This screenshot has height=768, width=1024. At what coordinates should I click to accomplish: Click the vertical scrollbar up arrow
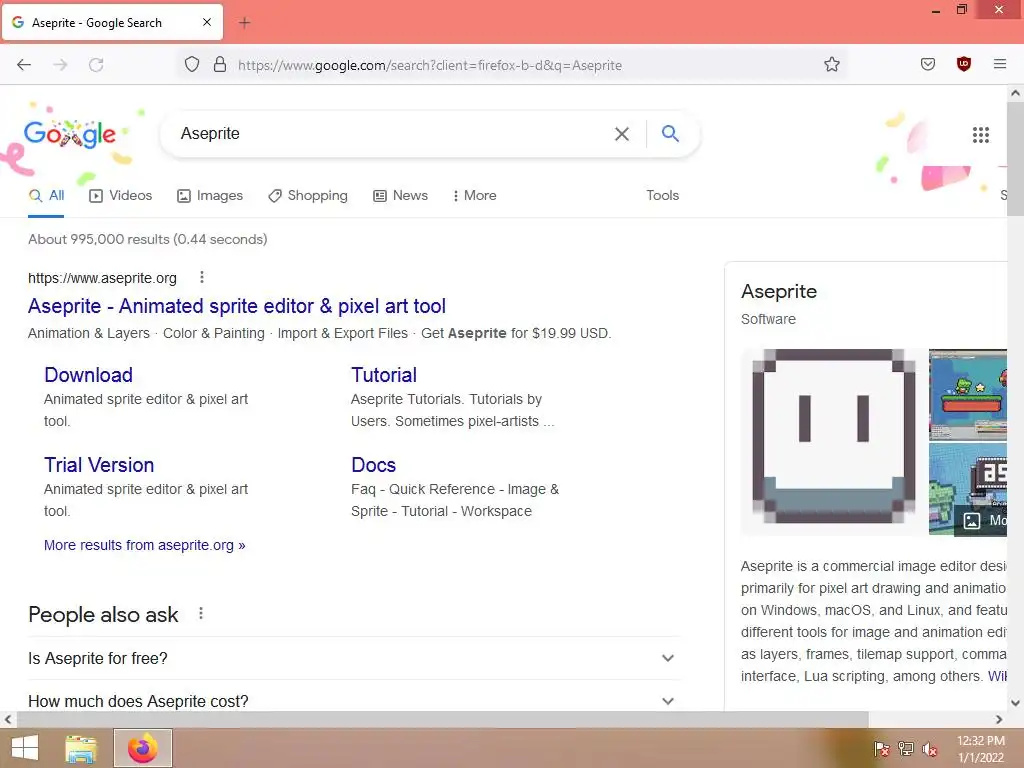[1016, 93]
